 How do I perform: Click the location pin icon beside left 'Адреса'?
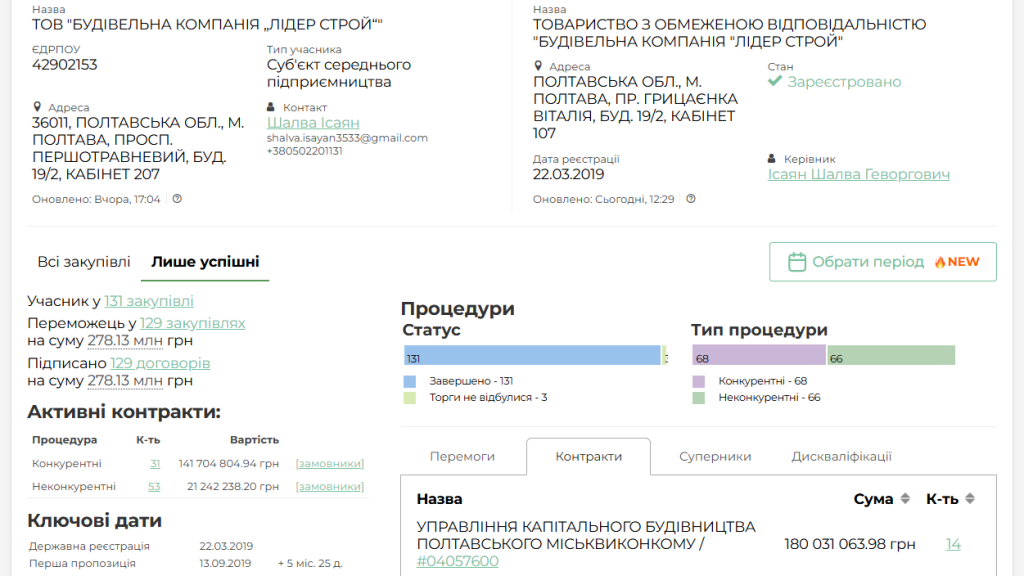37,106
